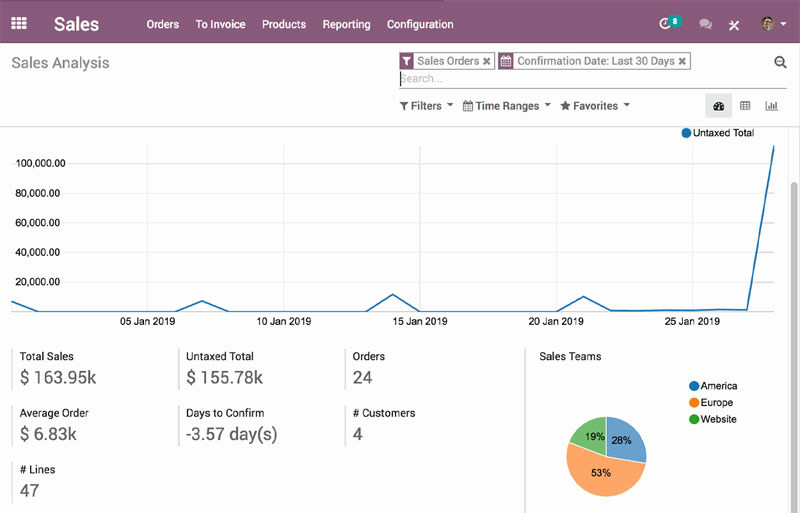Remove the Sales Orders filter tag
800x513 pixels.
487,61
